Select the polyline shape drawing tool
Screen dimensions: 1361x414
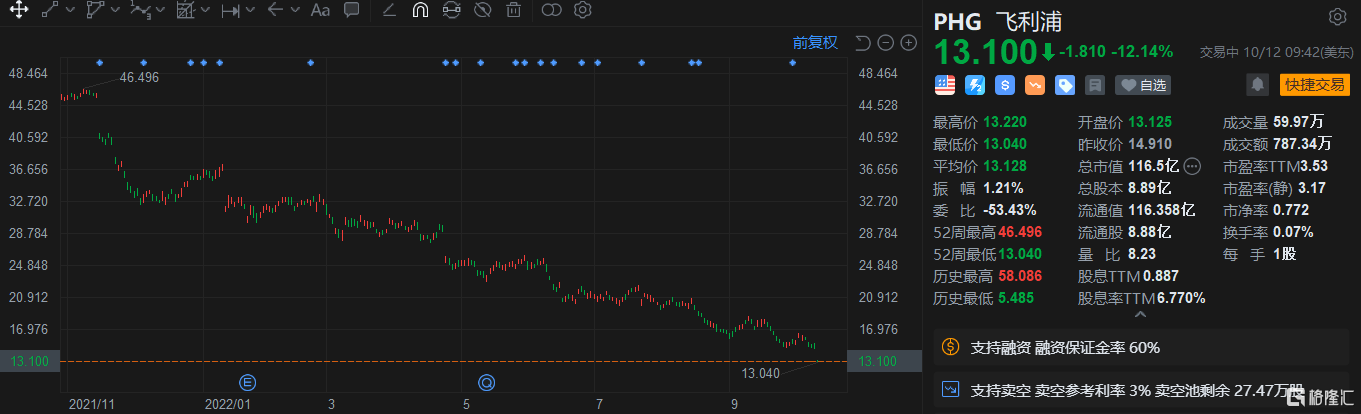point(95,10)
